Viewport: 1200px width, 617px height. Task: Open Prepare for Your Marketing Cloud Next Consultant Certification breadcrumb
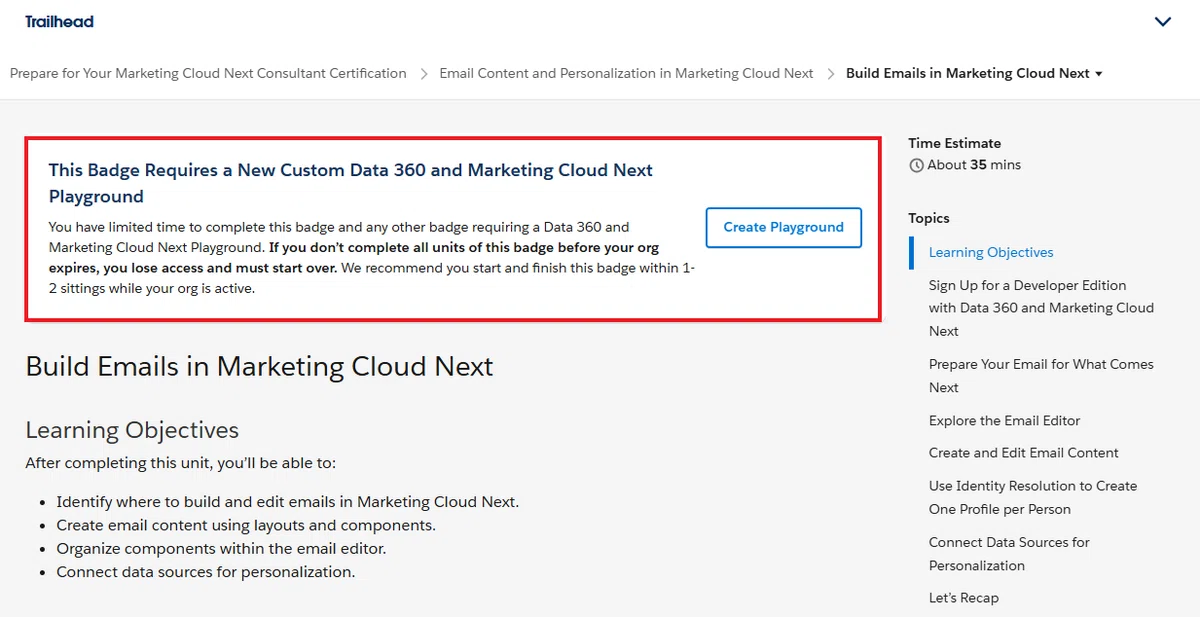point(208,73)
